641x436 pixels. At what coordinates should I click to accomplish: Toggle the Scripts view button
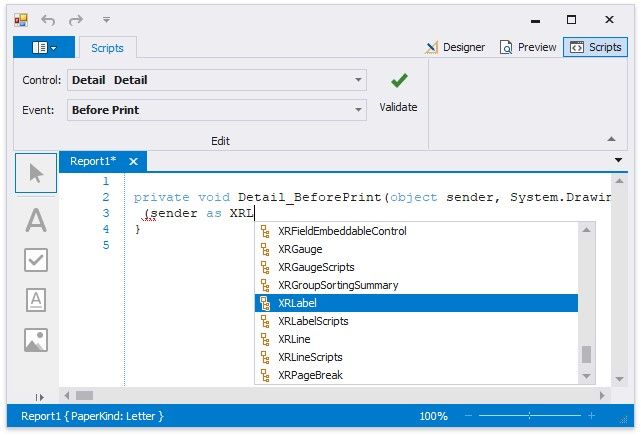click(595, 47)
